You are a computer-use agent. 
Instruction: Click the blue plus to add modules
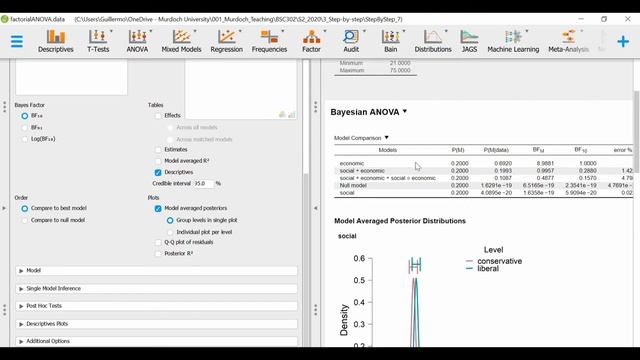(x=623, y=41)
